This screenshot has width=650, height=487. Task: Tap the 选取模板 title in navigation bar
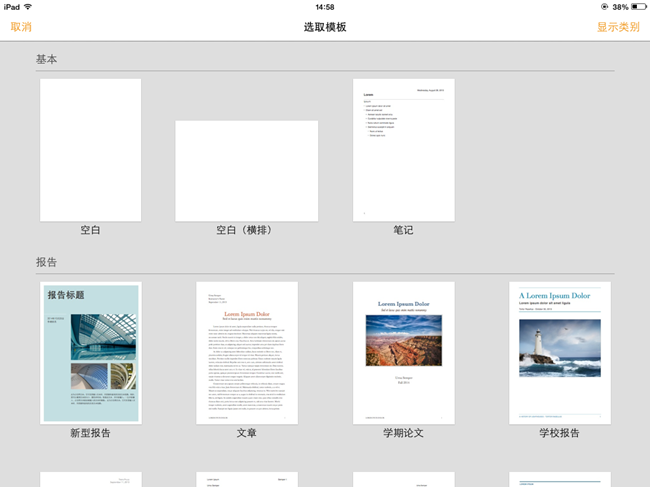[x=325, y=27]
